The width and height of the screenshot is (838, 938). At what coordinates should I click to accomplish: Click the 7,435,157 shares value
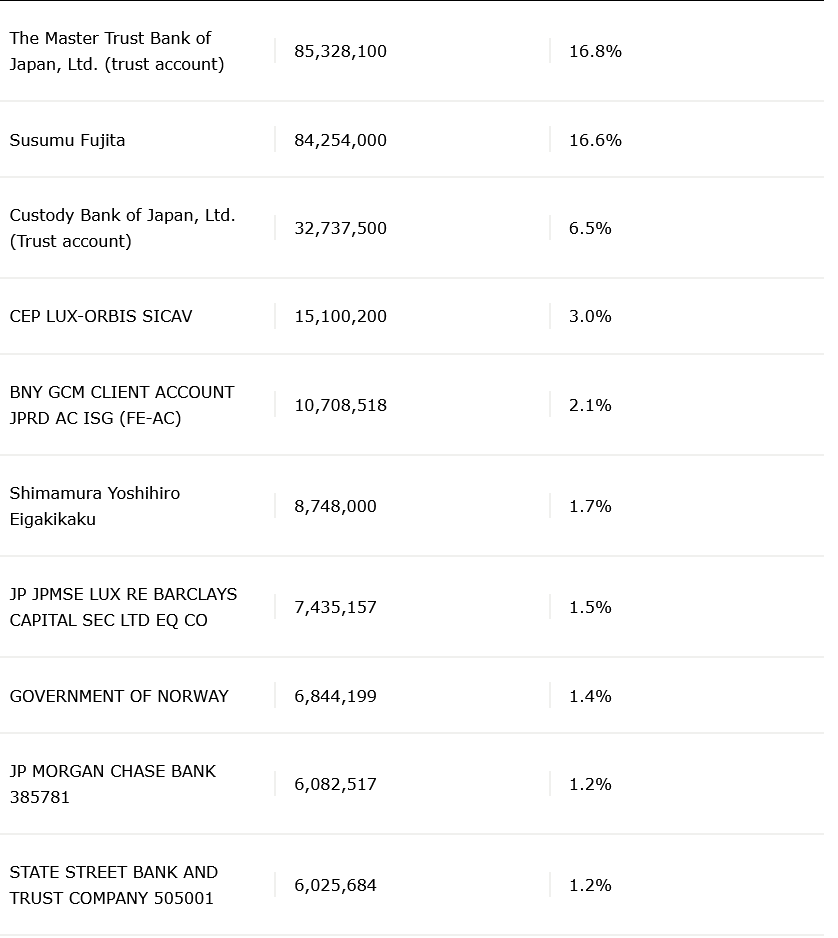336,608
